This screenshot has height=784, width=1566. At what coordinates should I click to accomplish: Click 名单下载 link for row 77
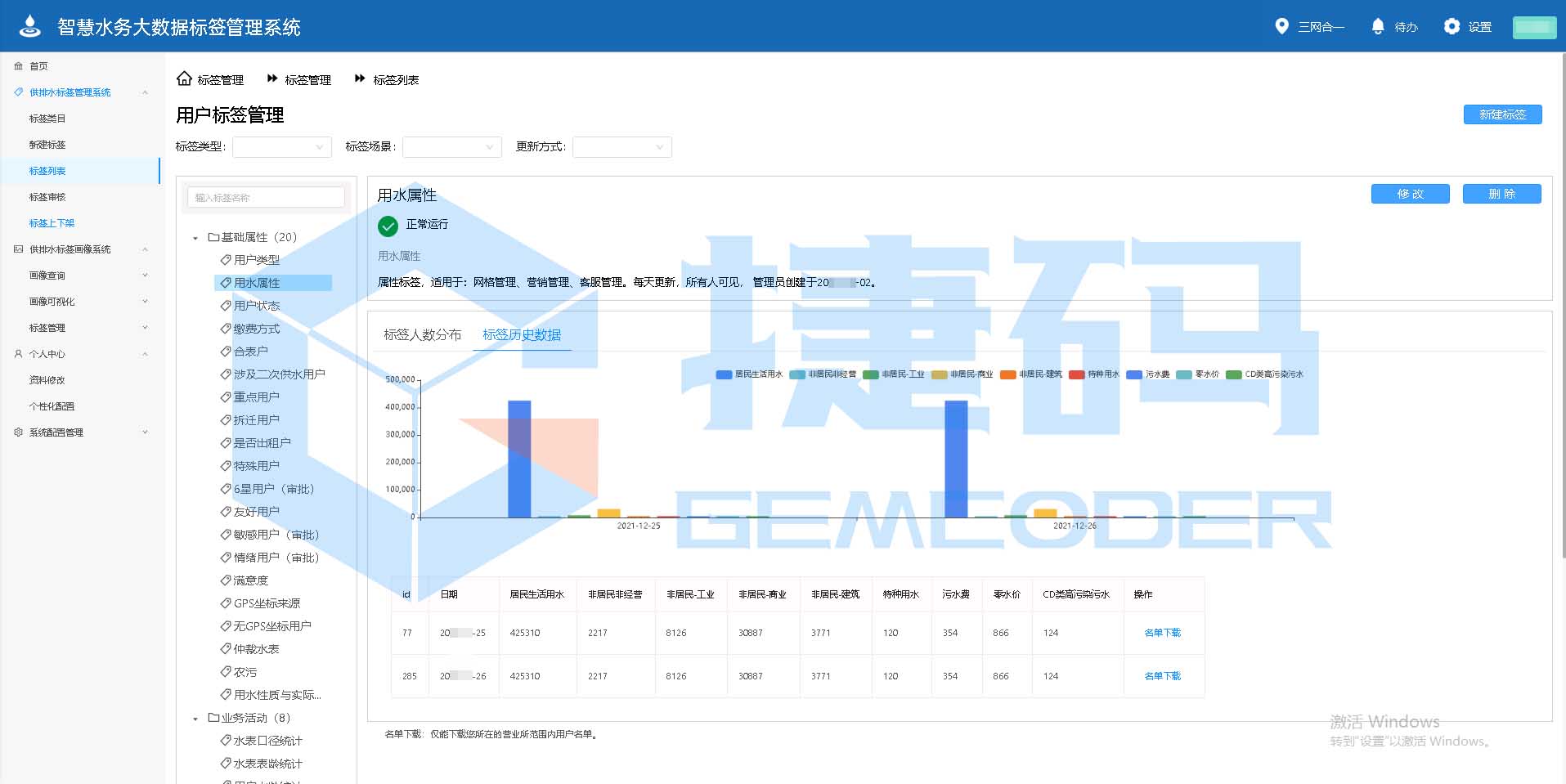pos(1162,633)
